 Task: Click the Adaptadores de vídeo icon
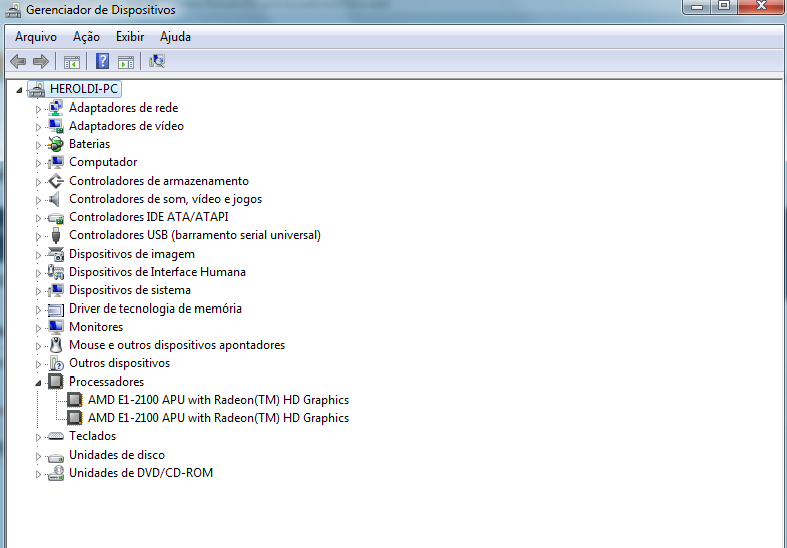click(56, 126)
